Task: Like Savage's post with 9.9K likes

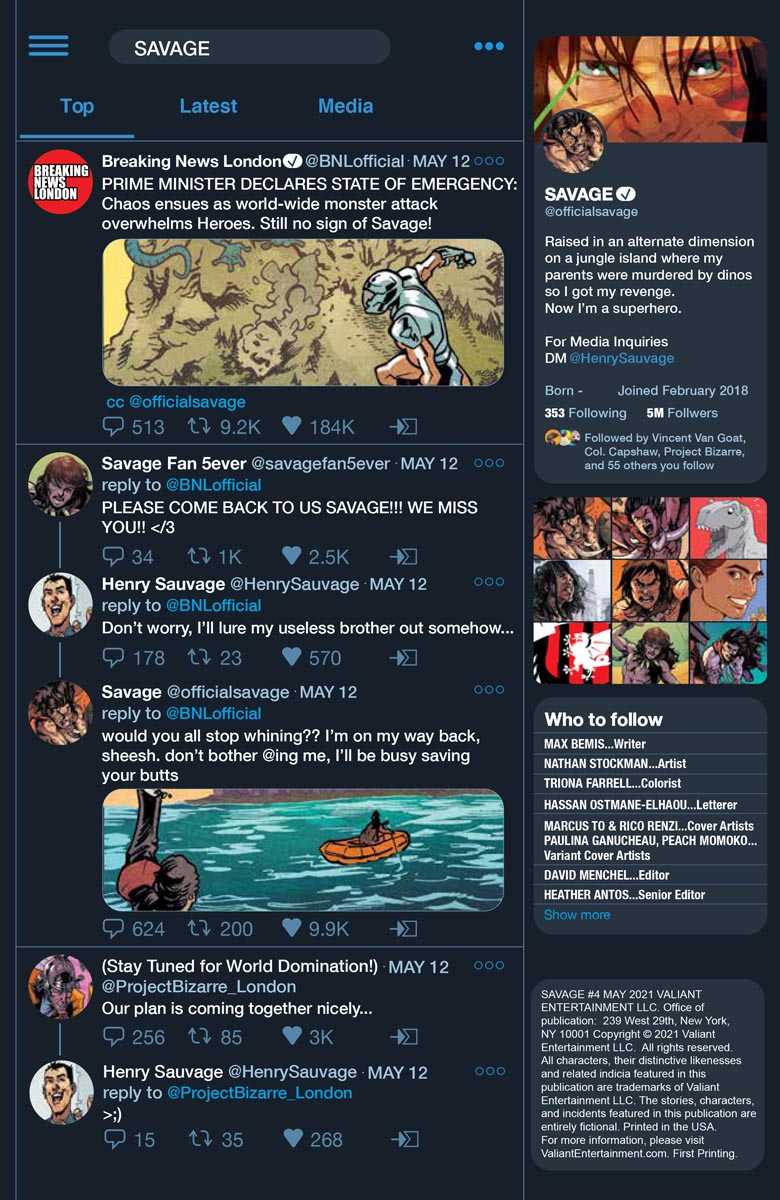Action: 291,928
